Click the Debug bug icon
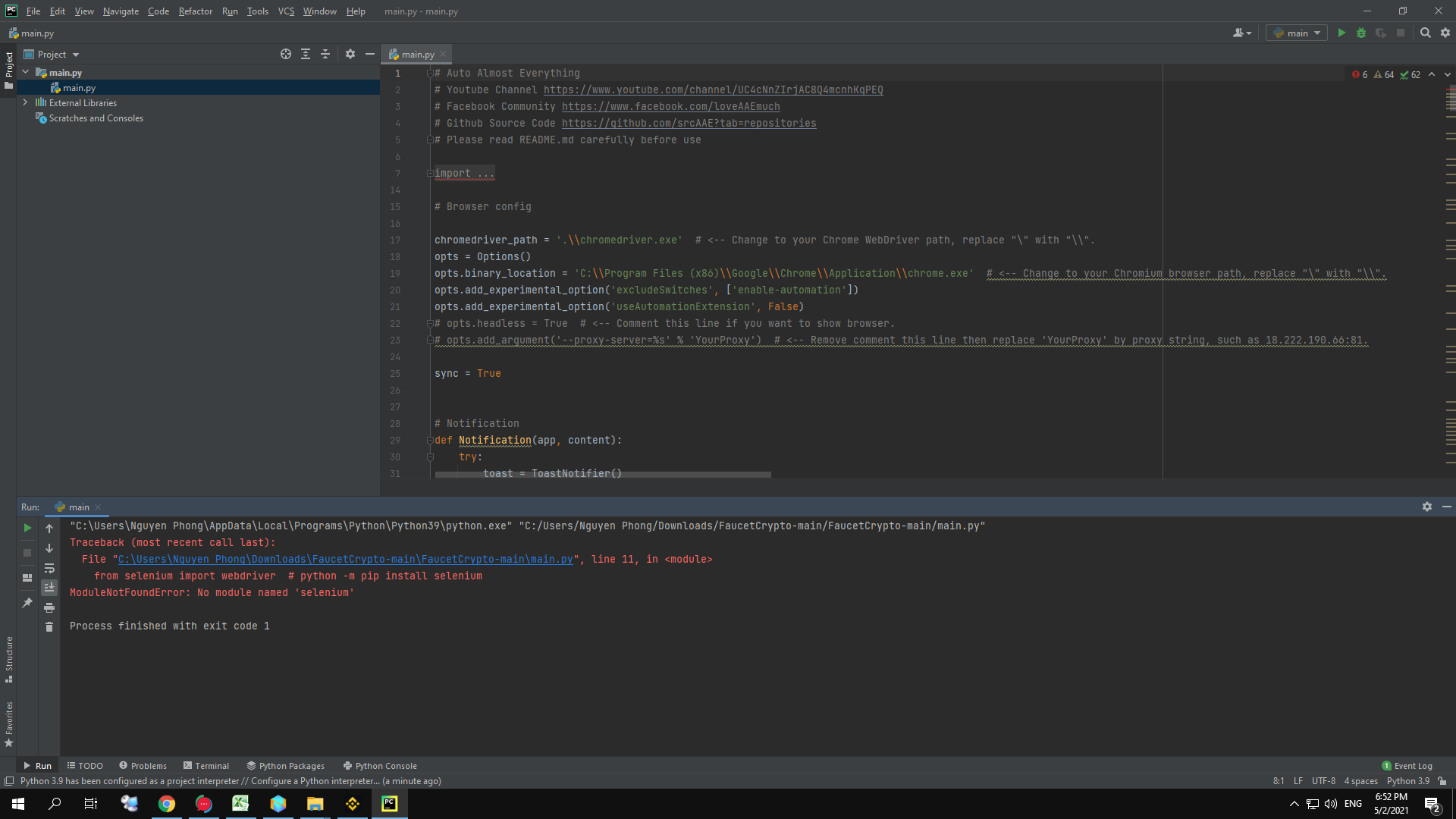 pos(1361,33)
